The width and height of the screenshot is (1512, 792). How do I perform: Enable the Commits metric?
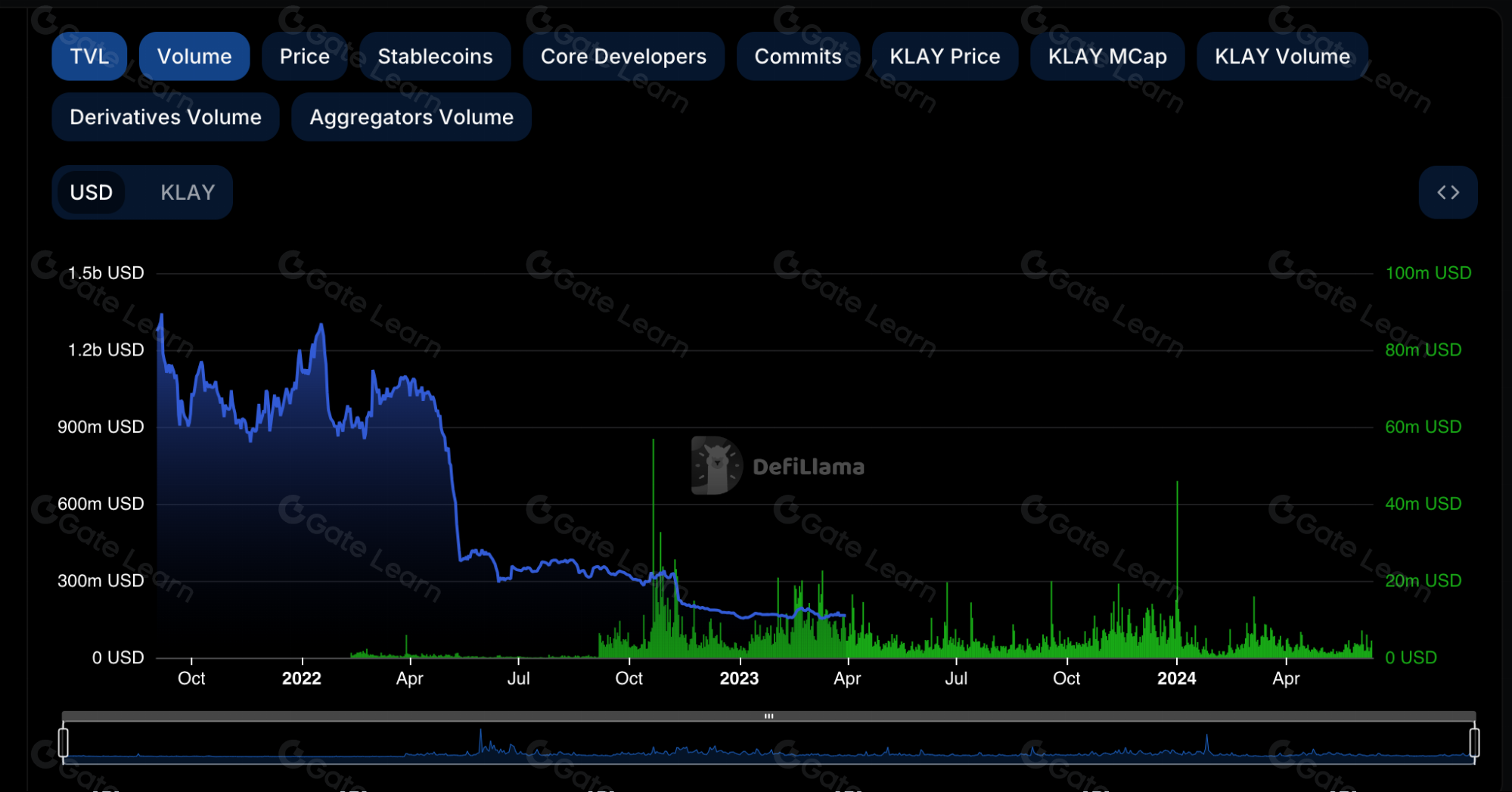point(798,56)
